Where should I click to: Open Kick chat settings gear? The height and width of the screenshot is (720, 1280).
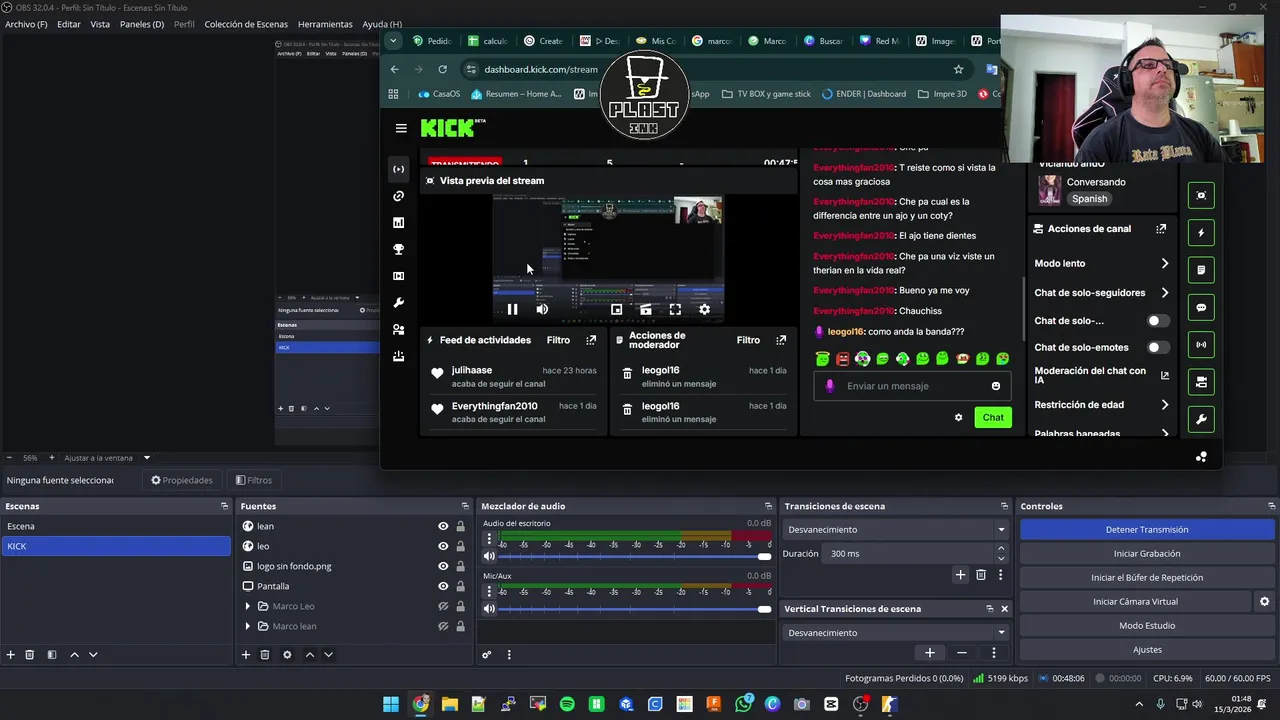[x=958, y=417]
